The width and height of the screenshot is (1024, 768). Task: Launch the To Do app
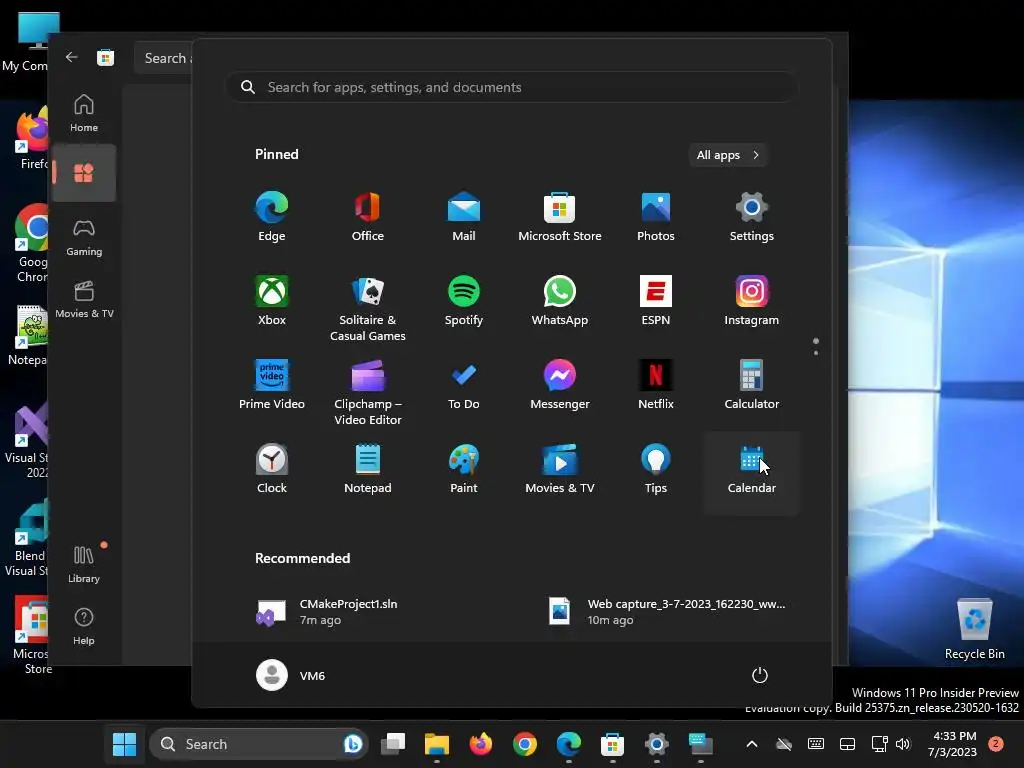coord(464,385)
